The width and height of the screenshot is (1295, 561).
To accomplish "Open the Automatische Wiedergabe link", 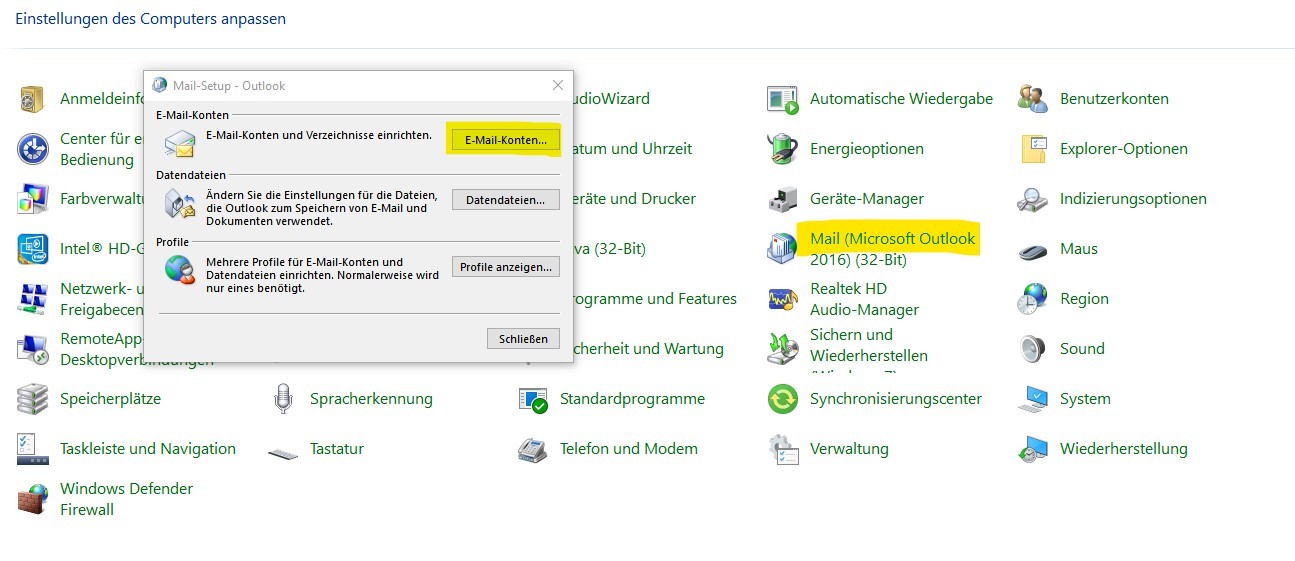I will [x=901, y=99].
